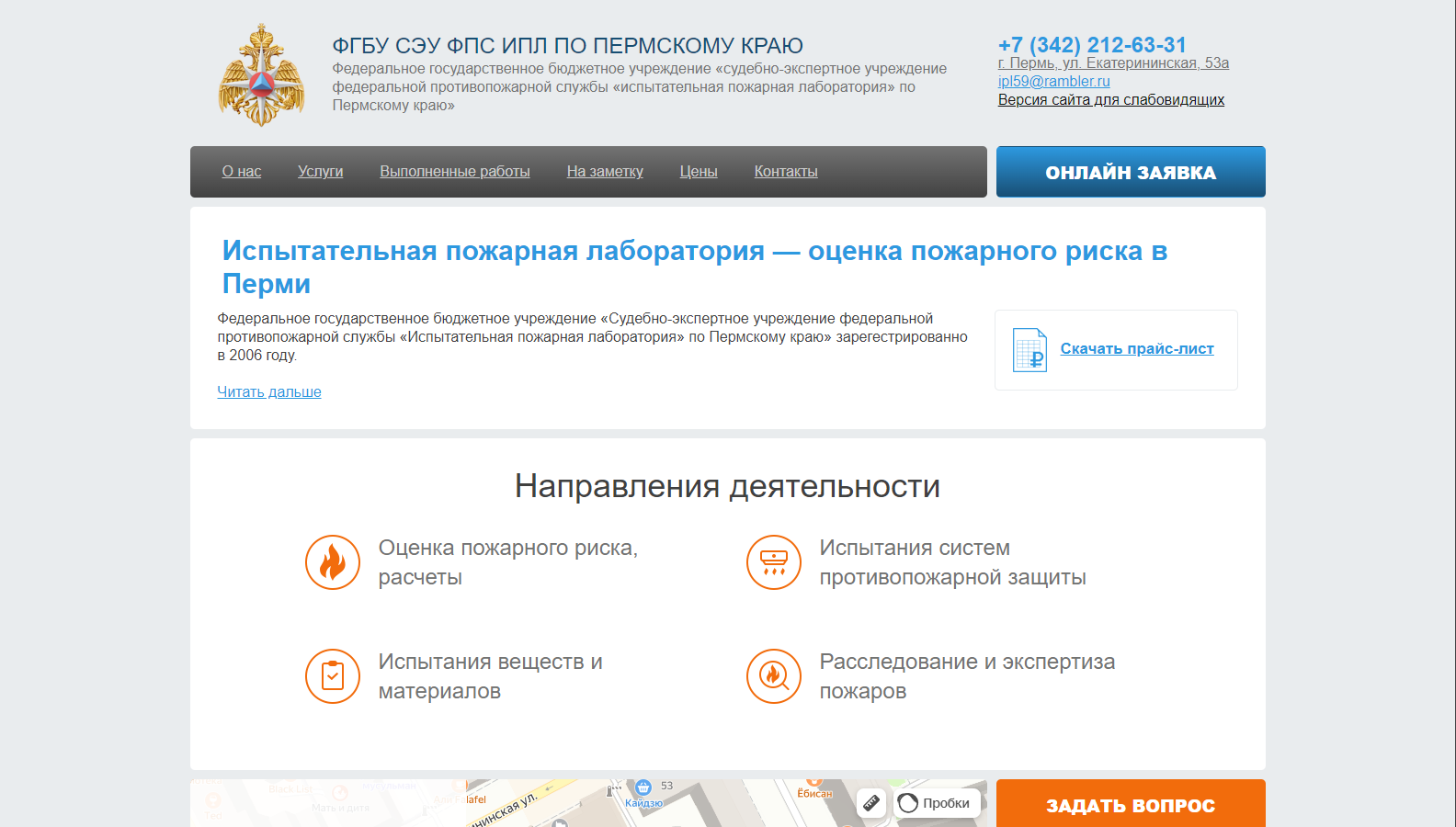
Task: Open the На заметку menu item
Action: [605, 172]
